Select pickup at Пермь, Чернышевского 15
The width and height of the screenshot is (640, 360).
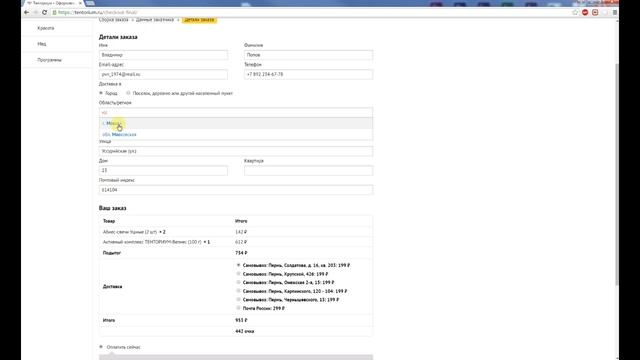pyautogui.click(x=238, y=299)
